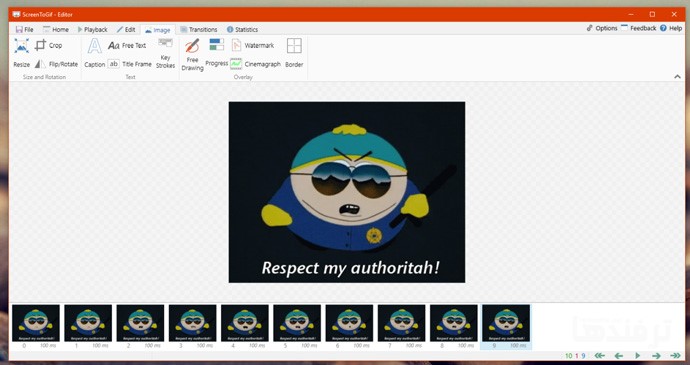690x365 pixels.
Task: Open the Flip/Rotate tool
Action: (x=56, y=64)
